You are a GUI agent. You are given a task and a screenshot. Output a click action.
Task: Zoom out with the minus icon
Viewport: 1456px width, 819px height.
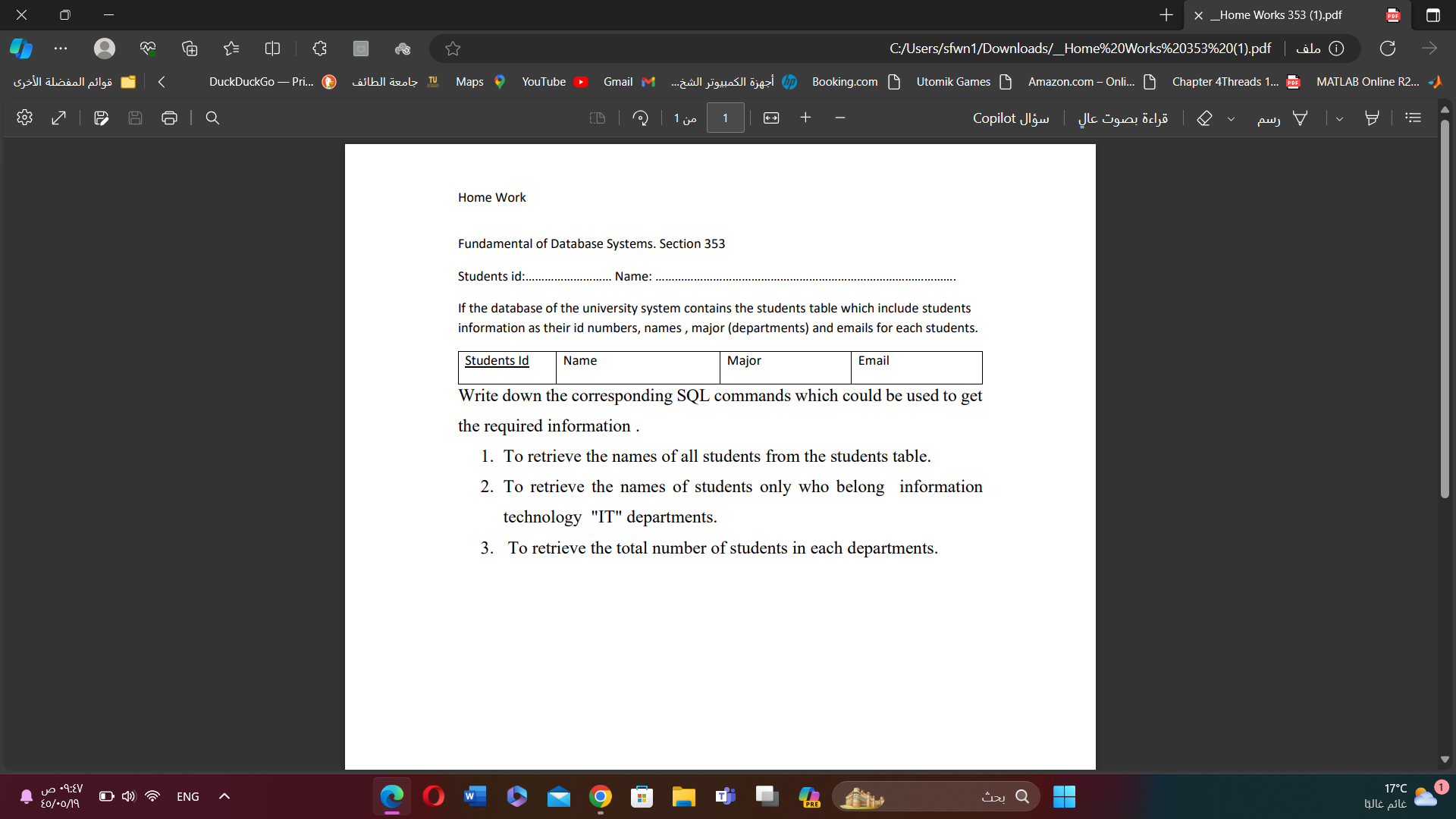coord(839,118)
